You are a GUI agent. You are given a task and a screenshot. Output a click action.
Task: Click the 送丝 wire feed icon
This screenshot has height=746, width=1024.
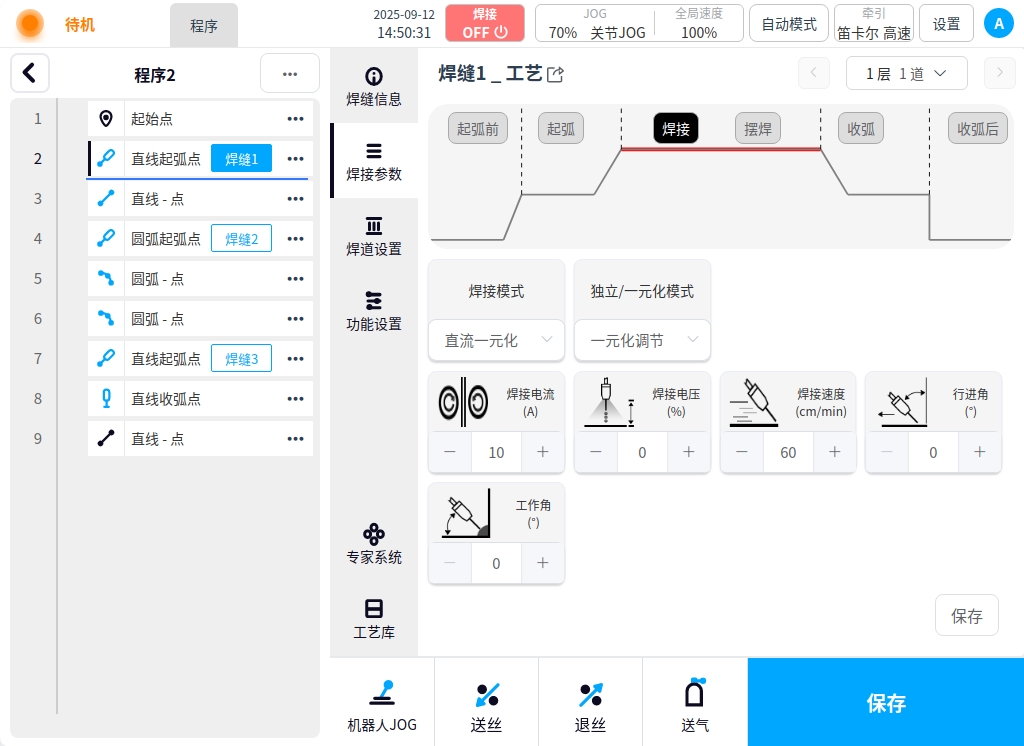click(x=486, y=703)
